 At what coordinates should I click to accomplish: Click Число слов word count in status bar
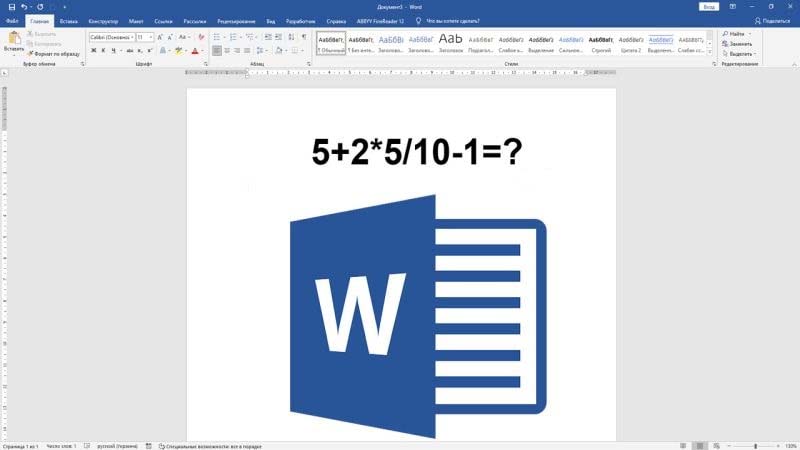(x=61, y=446)
